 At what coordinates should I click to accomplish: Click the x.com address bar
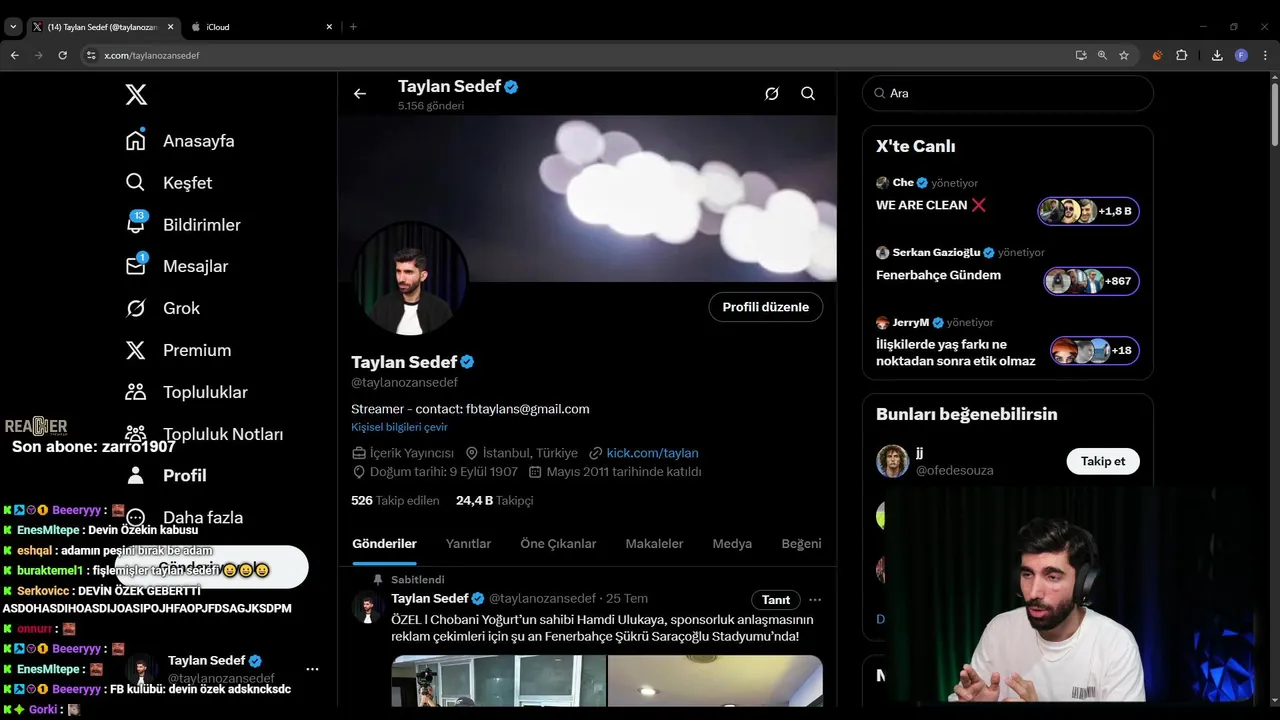(x=570, y=56)
